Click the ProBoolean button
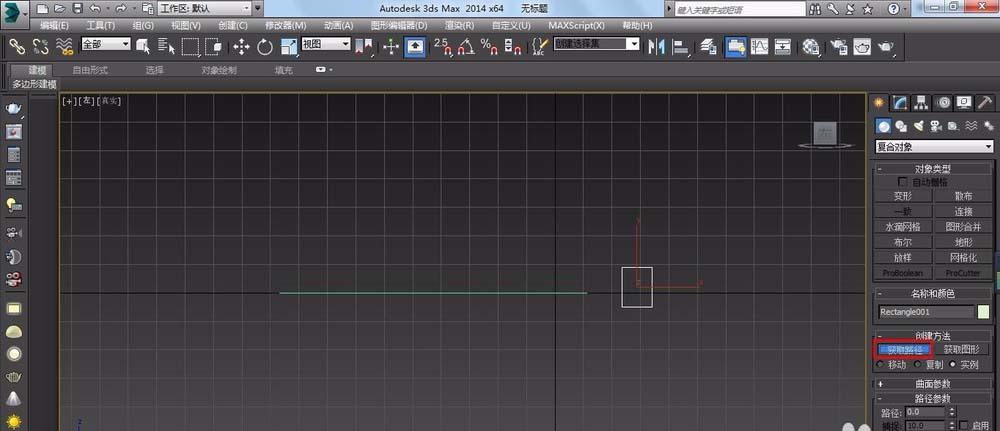The image size is (1000, 431). [x=903, y=273]
